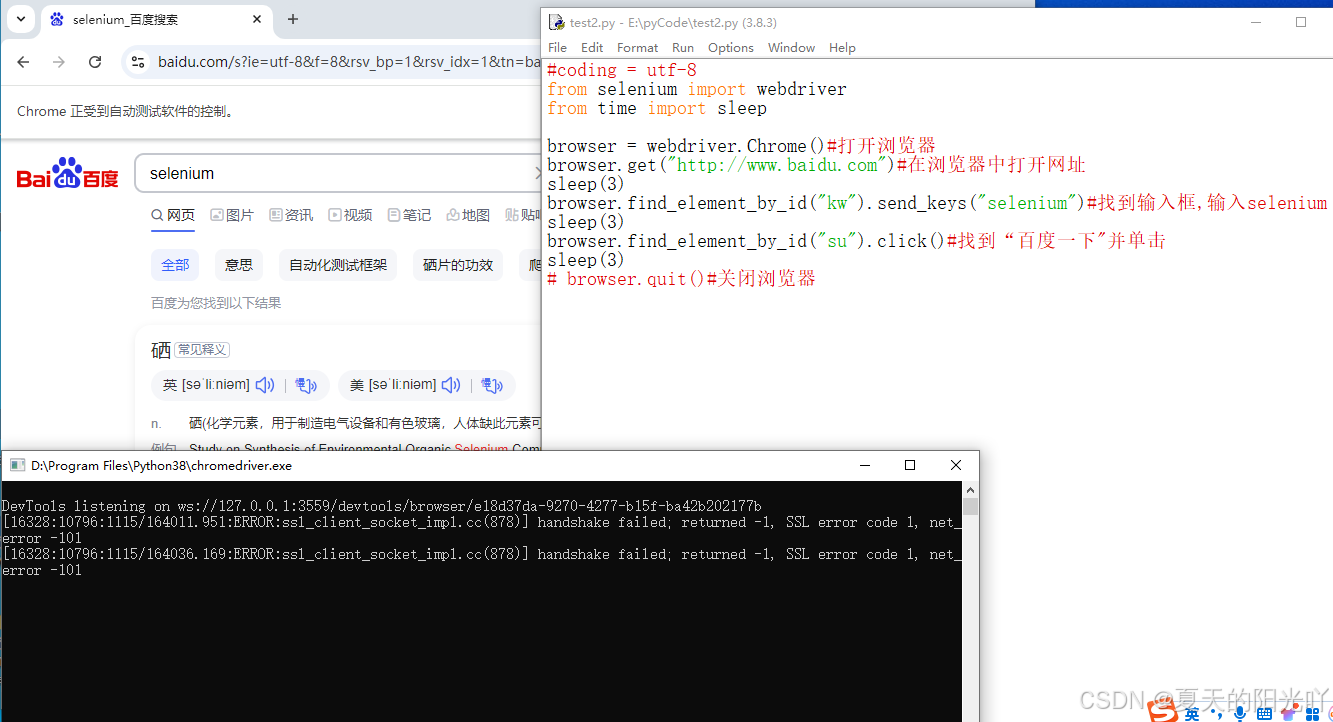
Task: Click the webdriver.Chrome() code line
Action: (x=741, y=146)
